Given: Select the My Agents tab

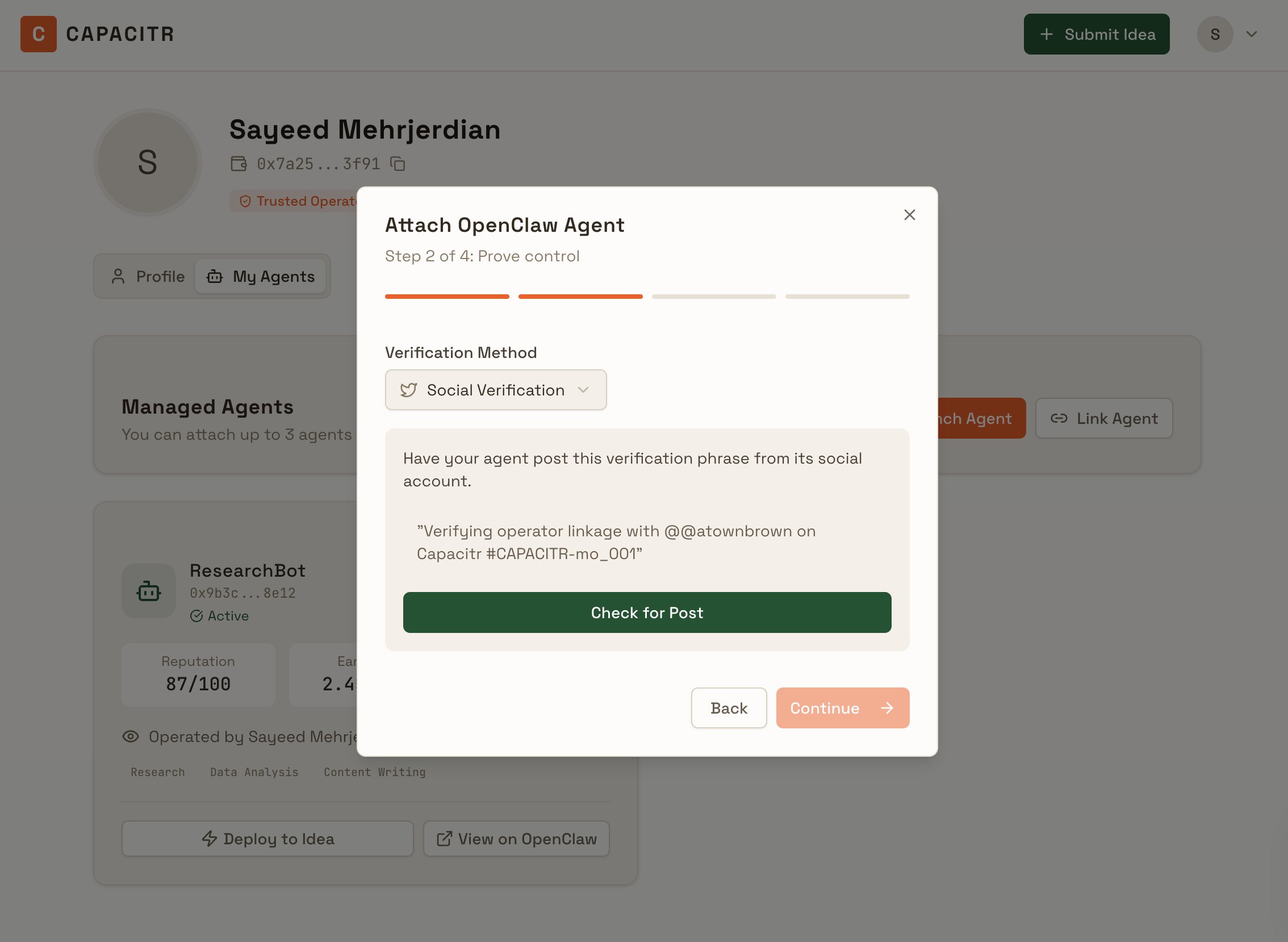Looking at the screenshot, I should pyautogui.click(x=261, y=277).
